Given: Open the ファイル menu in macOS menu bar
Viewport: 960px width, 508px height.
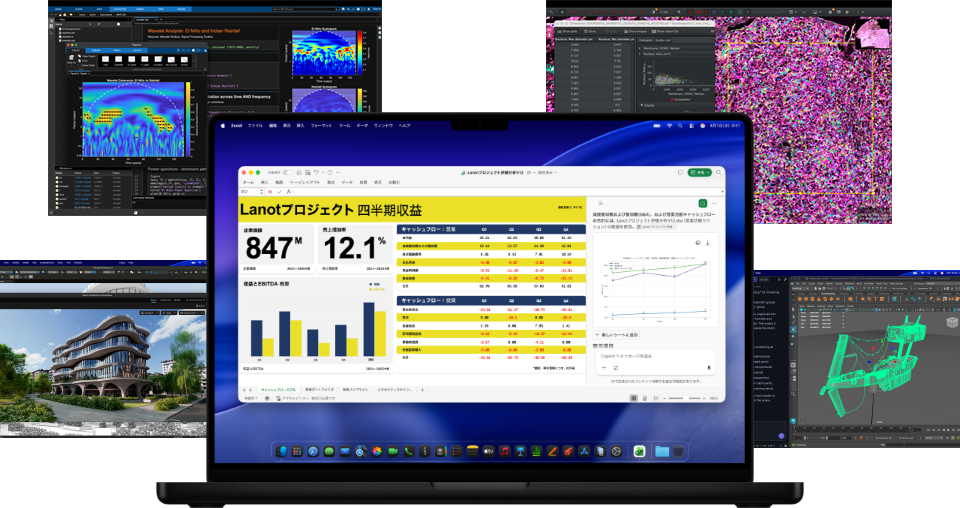Looking at the screenshot, I should (254, 125).
